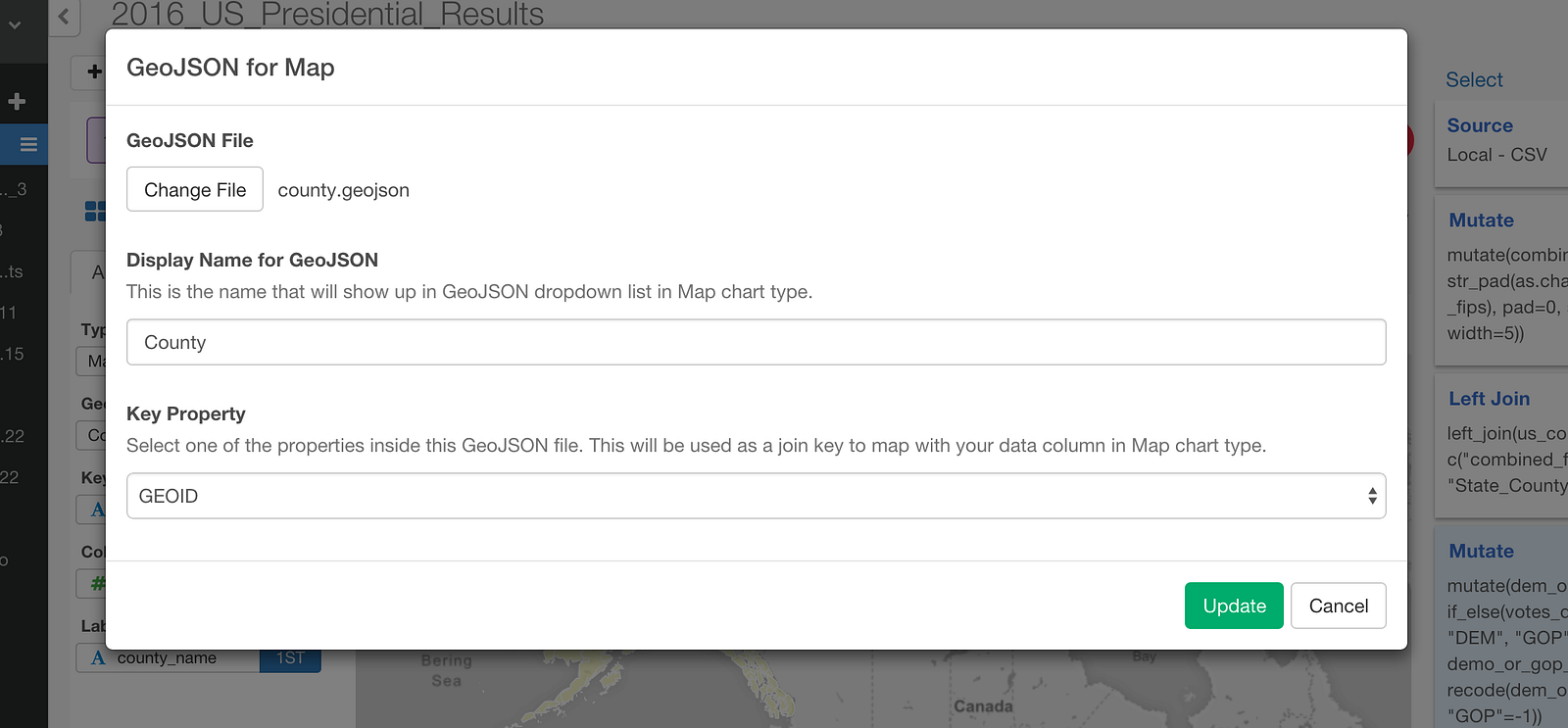Click the 1ST button next to county_name
1568x728 pixels.
coord(290,658)
